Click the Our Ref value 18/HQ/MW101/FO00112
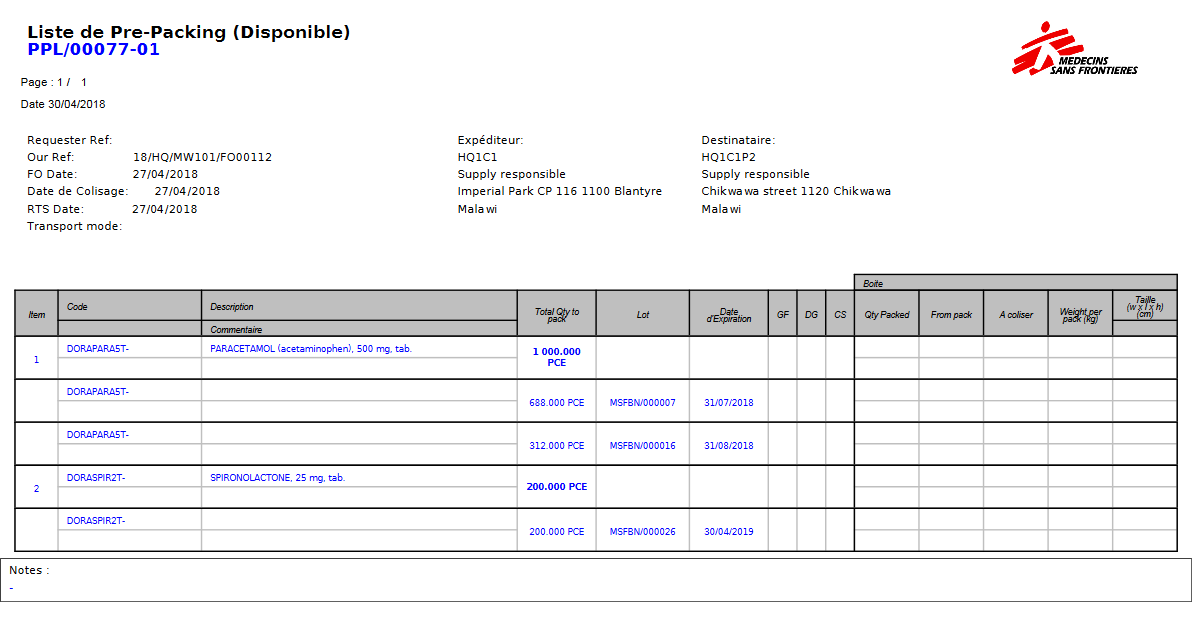The image size is (1200, 621). click(x=202, y=157)
